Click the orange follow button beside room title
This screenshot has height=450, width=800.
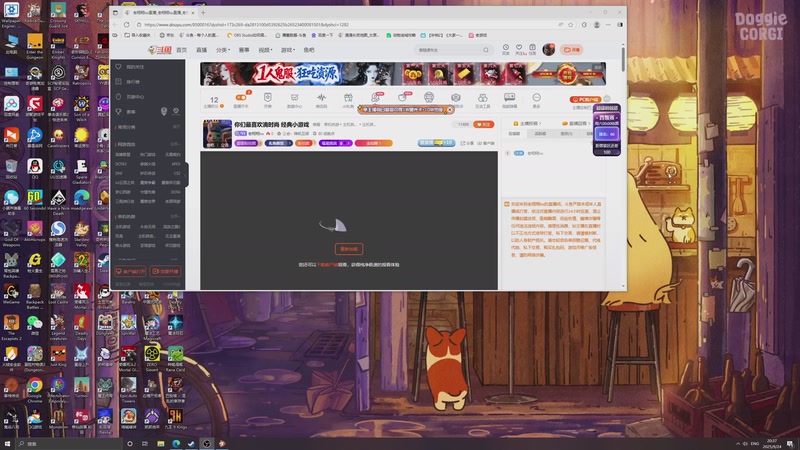(483, 124)
